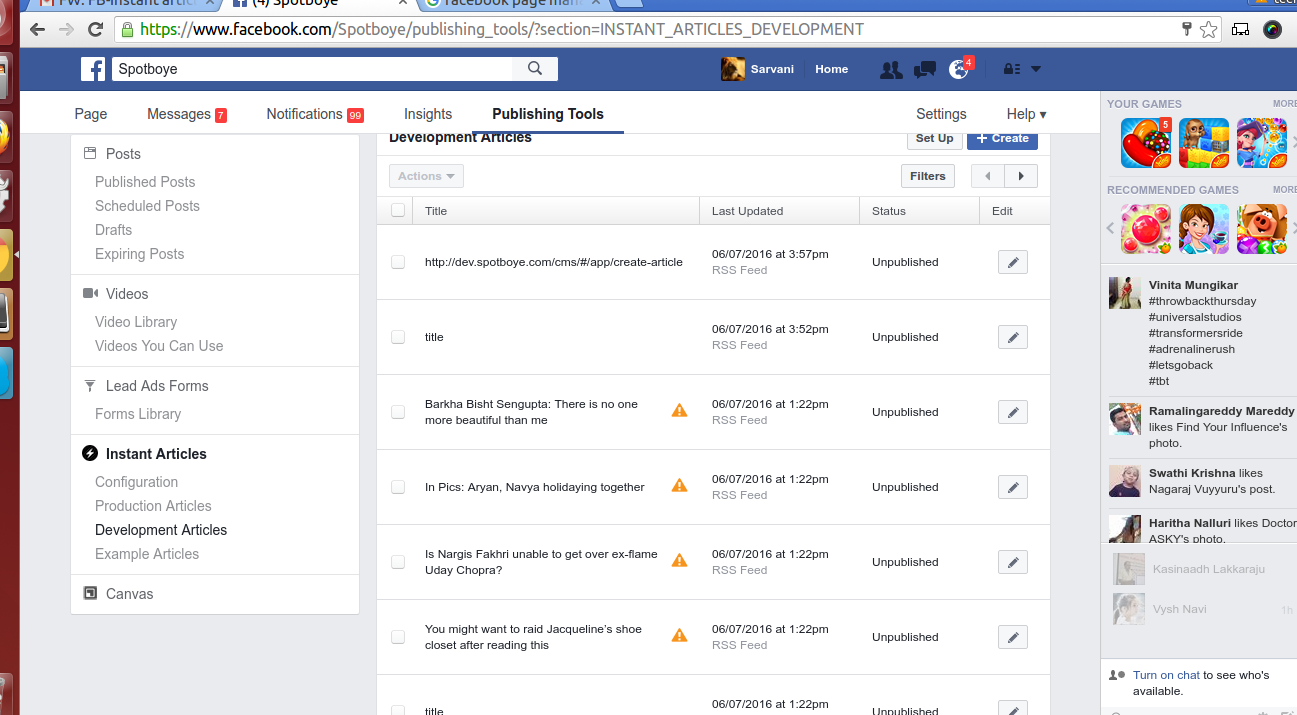This screenshot has height=715, width=1297.
Task: Open the Filters button
Action: (x=928, y=176)
